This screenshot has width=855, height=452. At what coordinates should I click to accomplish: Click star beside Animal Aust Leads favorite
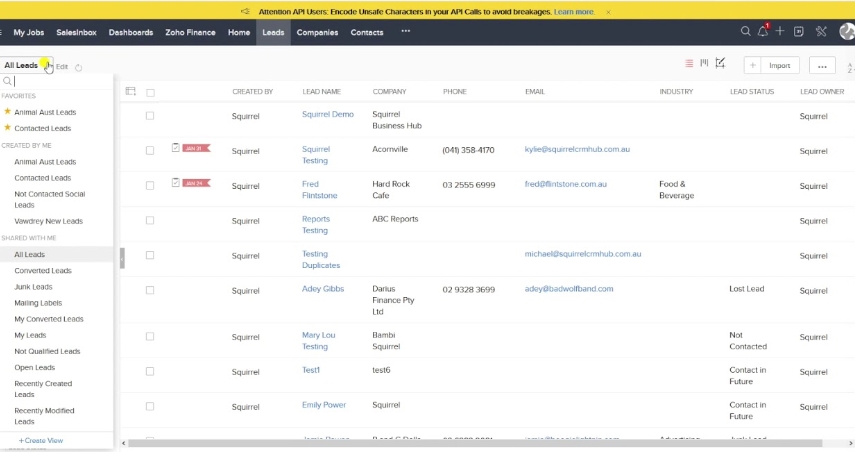click(x=8, y=111)
